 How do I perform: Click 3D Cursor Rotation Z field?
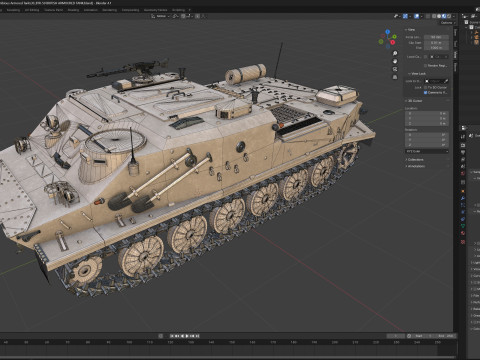[x=427, y=145]
